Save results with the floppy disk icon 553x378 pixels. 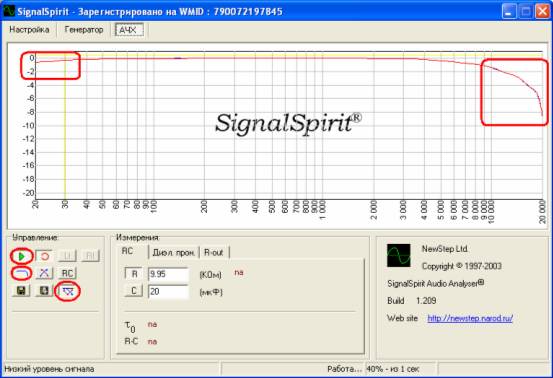pos(21,291)
